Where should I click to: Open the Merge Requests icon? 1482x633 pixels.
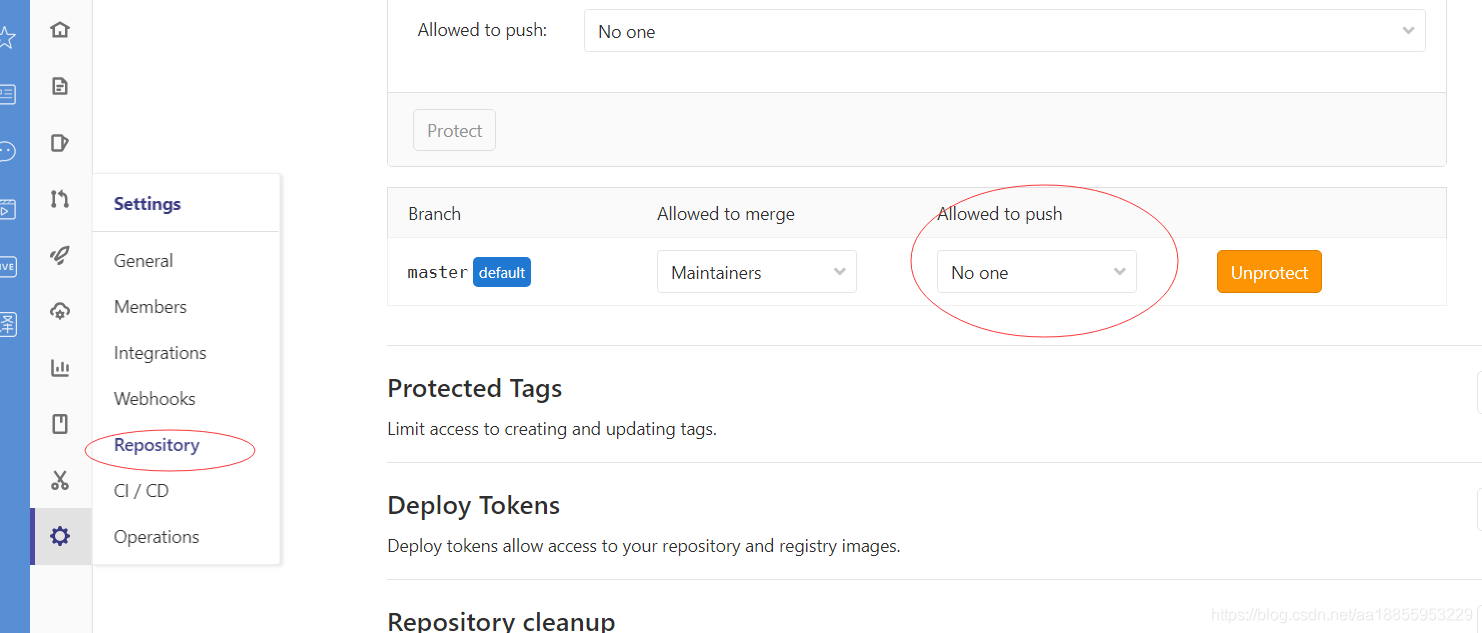pyautogui.click(x=60, y=199)
